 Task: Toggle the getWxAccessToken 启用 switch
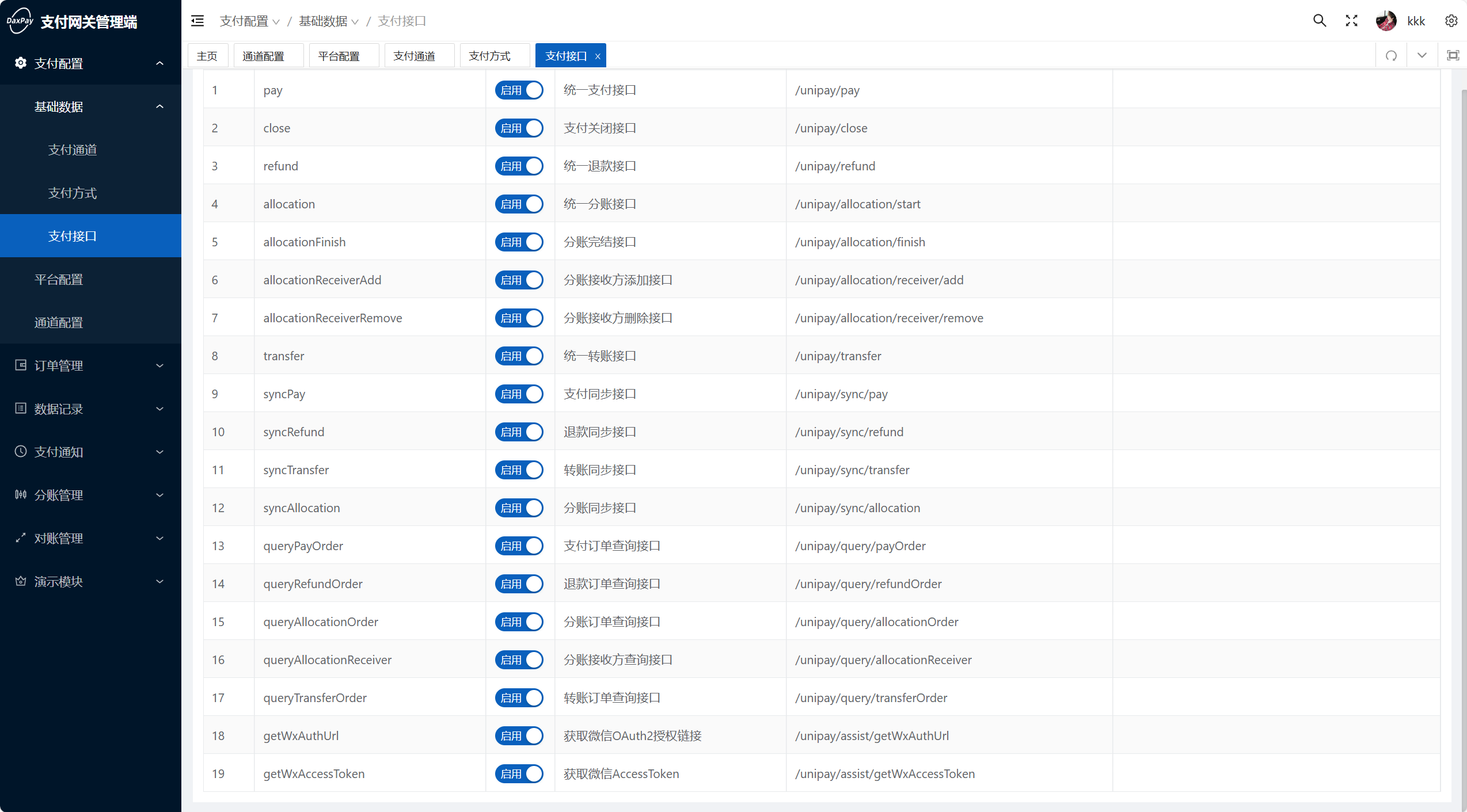(519, 774)
